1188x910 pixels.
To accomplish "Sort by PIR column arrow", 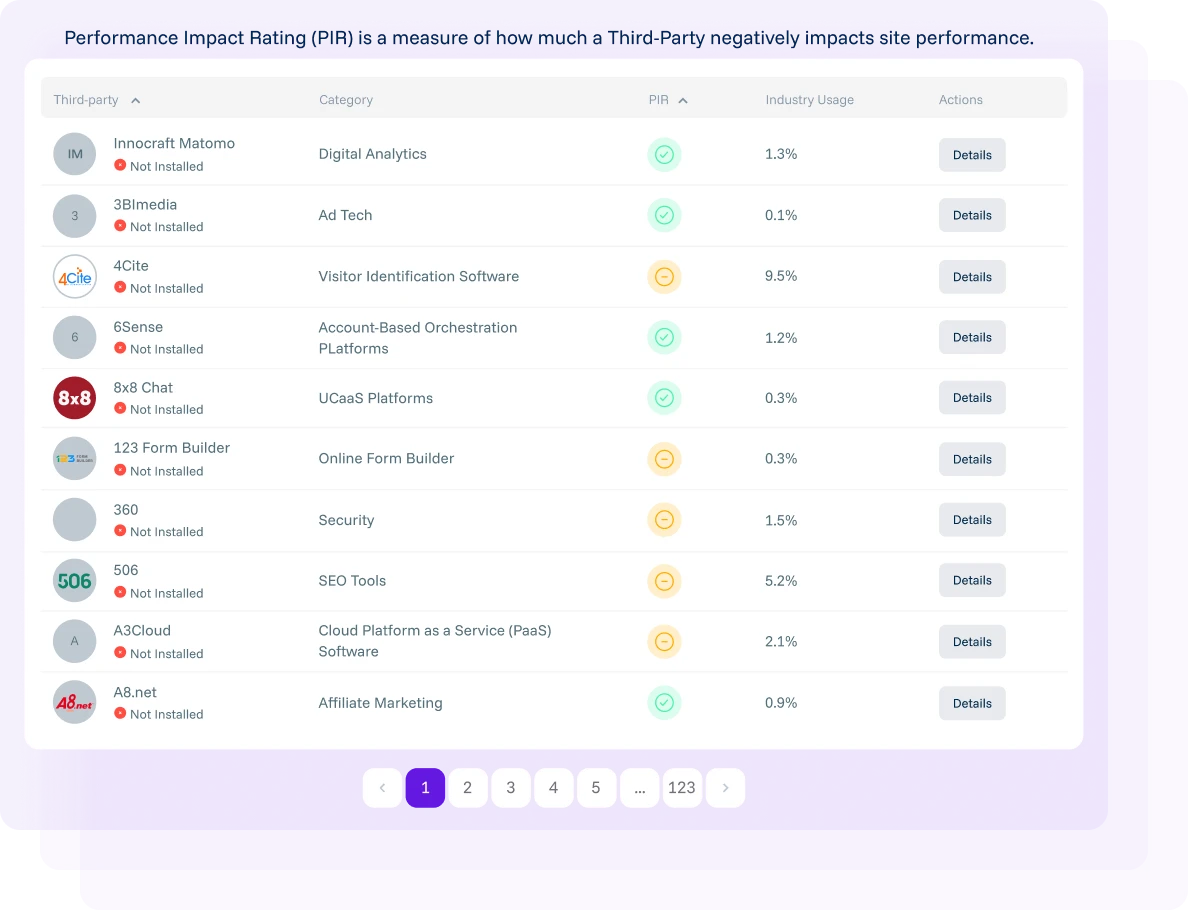I will [x=683, y=100].
